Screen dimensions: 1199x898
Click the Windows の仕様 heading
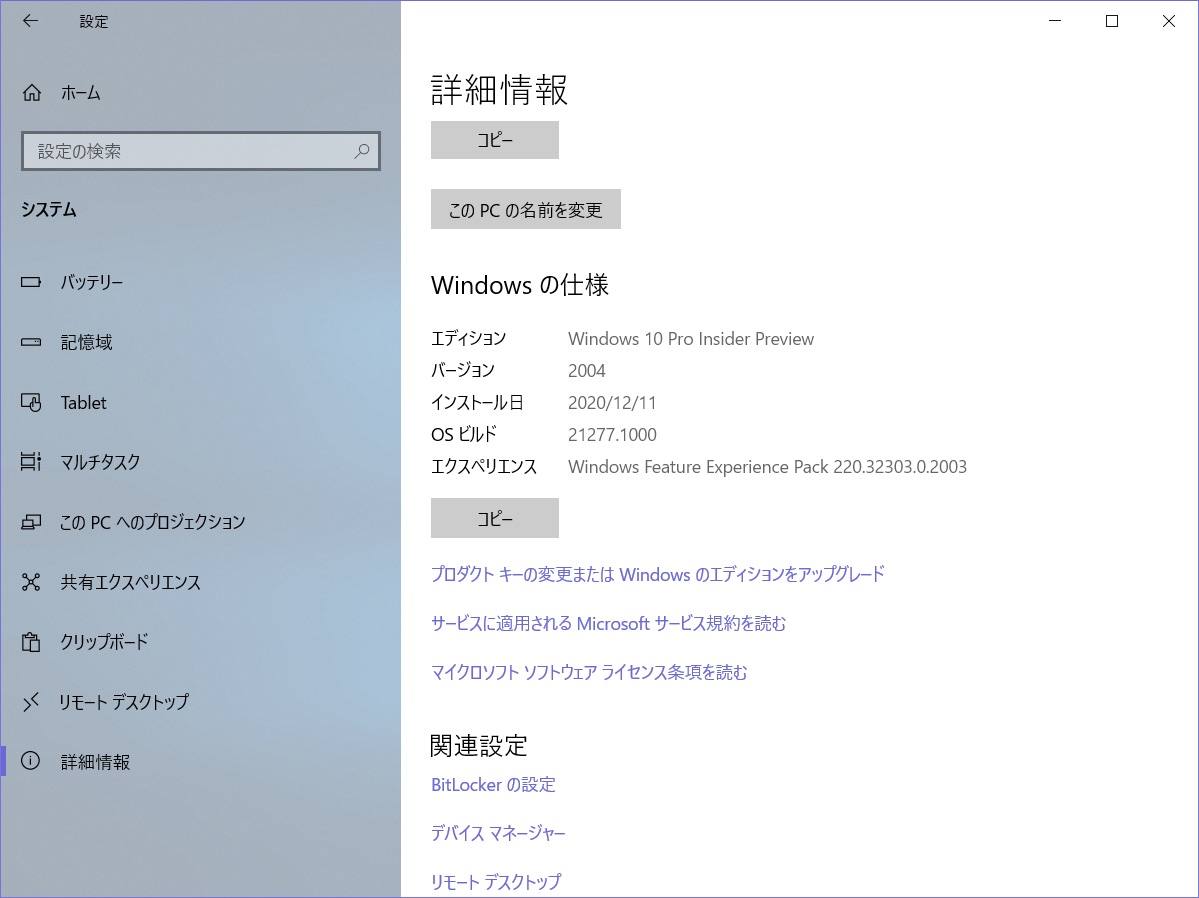(x=520, y=285)
